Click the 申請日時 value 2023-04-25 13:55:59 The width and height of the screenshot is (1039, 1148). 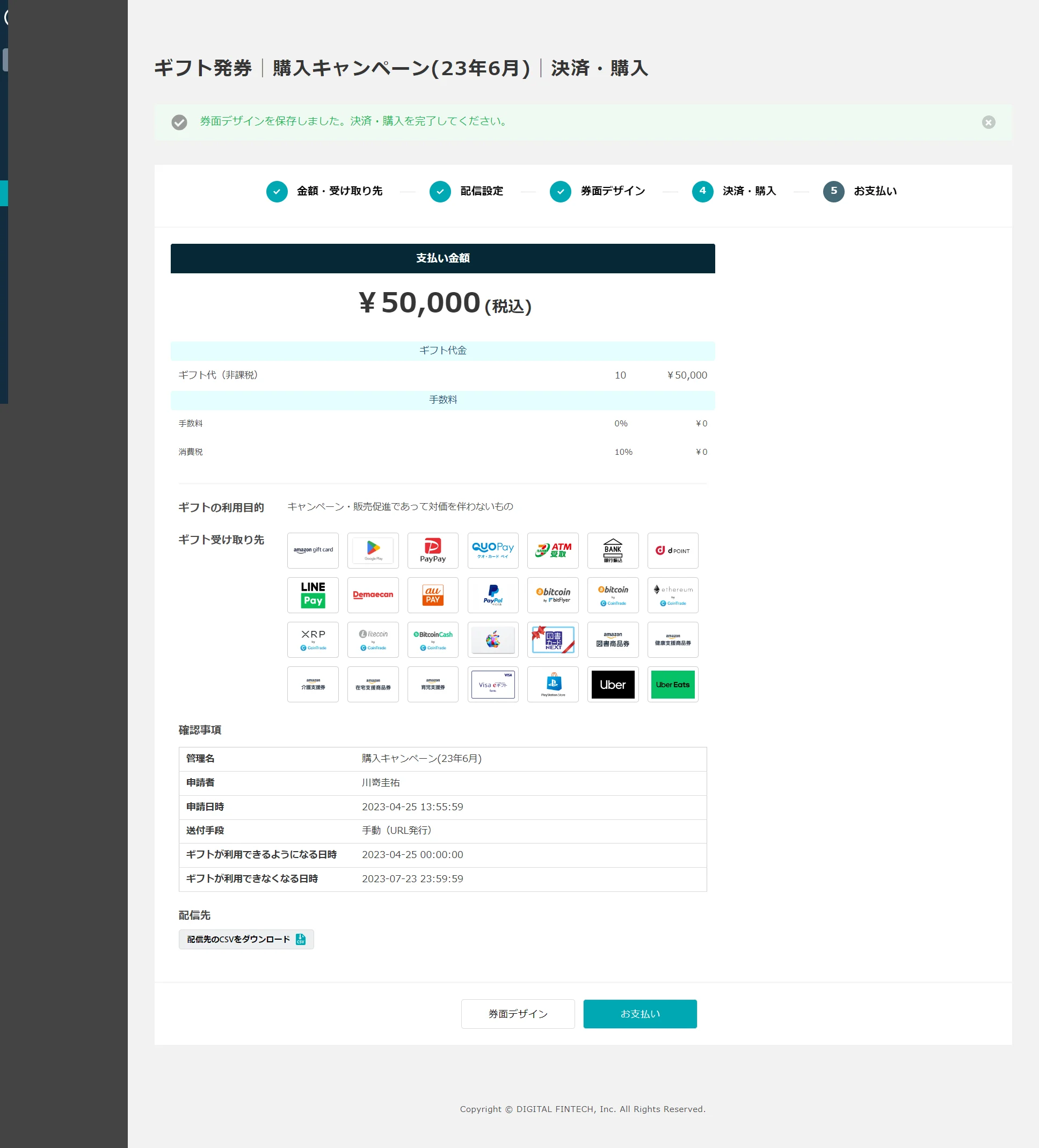coord(412,807)
